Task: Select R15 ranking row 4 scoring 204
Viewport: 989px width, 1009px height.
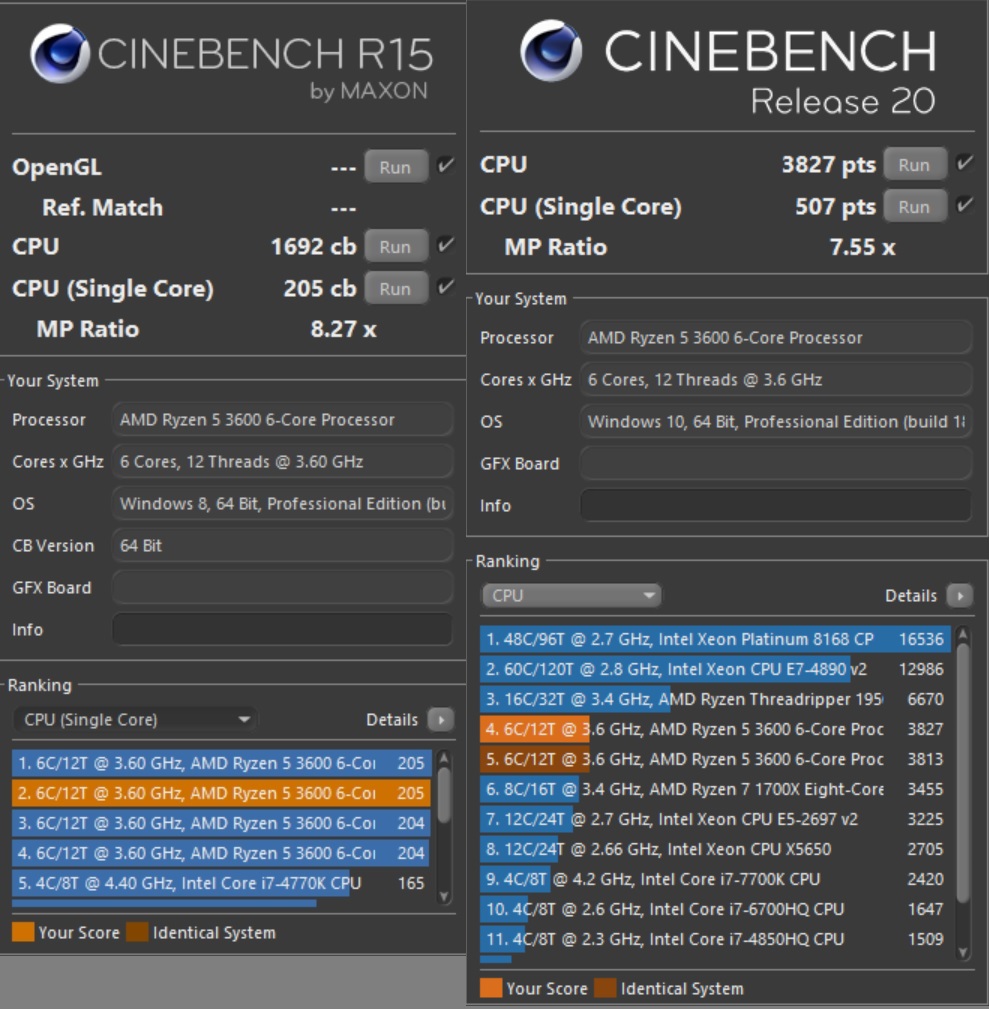Action: (x=221, y=853)
